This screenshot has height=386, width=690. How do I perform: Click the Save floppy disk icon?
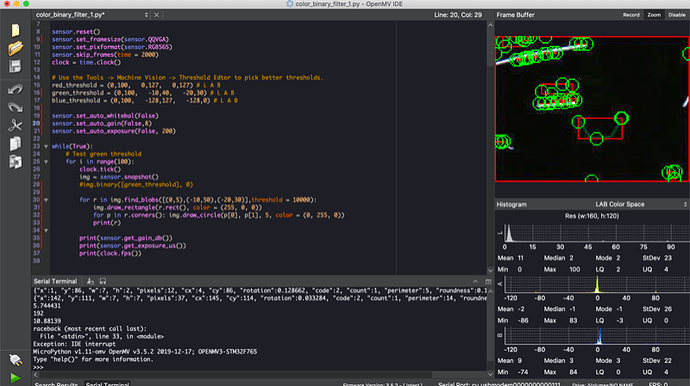pyautogui.click(x=15, y=66)
